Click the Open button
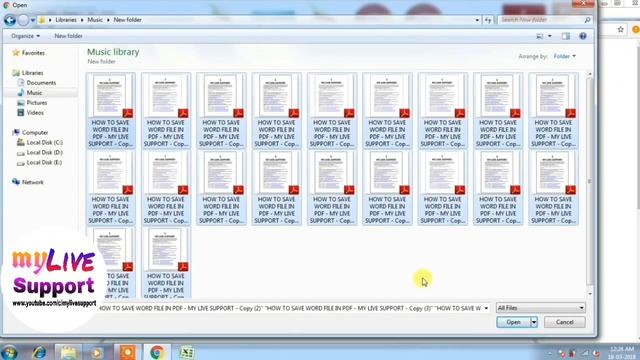The width and height of the screenshot is (640, 360). [x=513, y=322]
